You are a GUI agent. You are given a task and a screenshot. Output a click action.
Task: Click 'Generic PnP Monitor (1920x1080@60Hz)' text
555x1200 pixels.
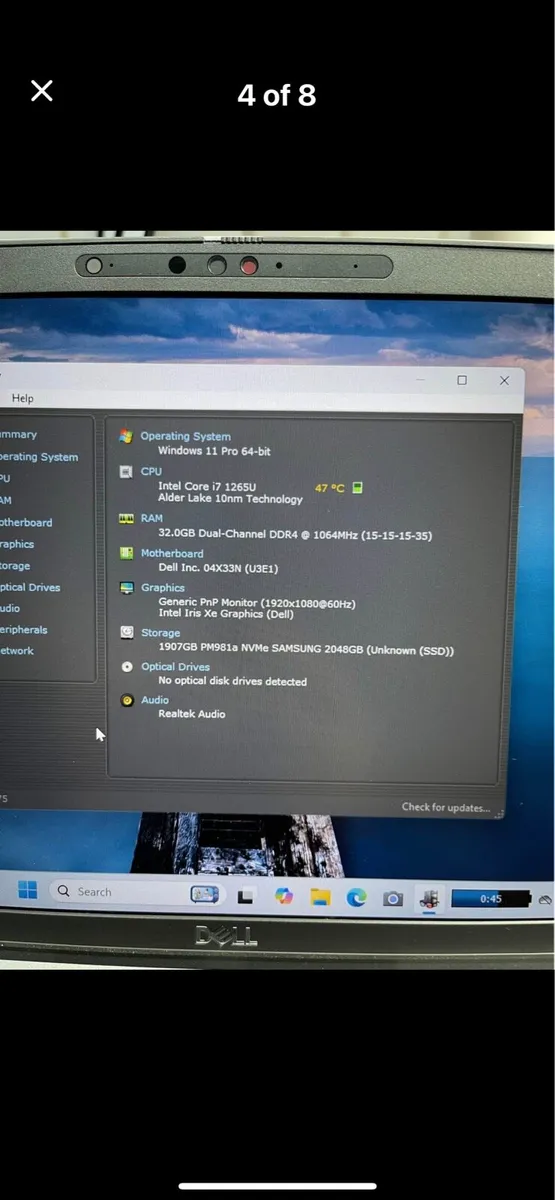tap(257, 603)
